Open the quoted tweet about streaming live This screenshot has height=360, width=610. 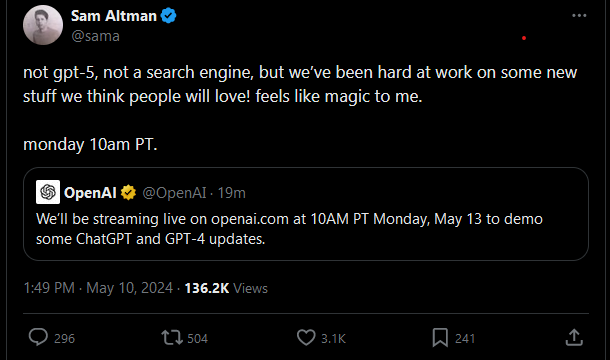[x=306, y=214]
